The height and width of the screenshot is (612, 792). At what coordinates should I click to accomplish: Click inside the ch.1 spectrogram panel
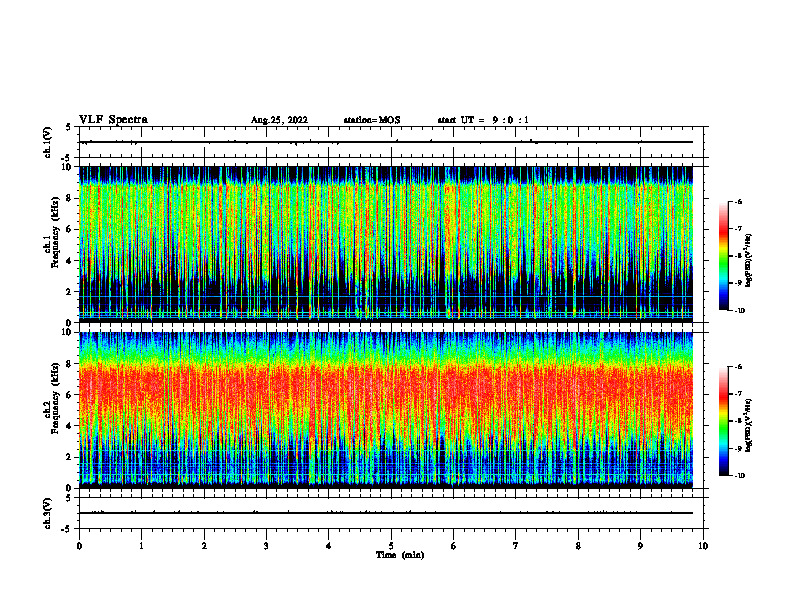[386, 244]
